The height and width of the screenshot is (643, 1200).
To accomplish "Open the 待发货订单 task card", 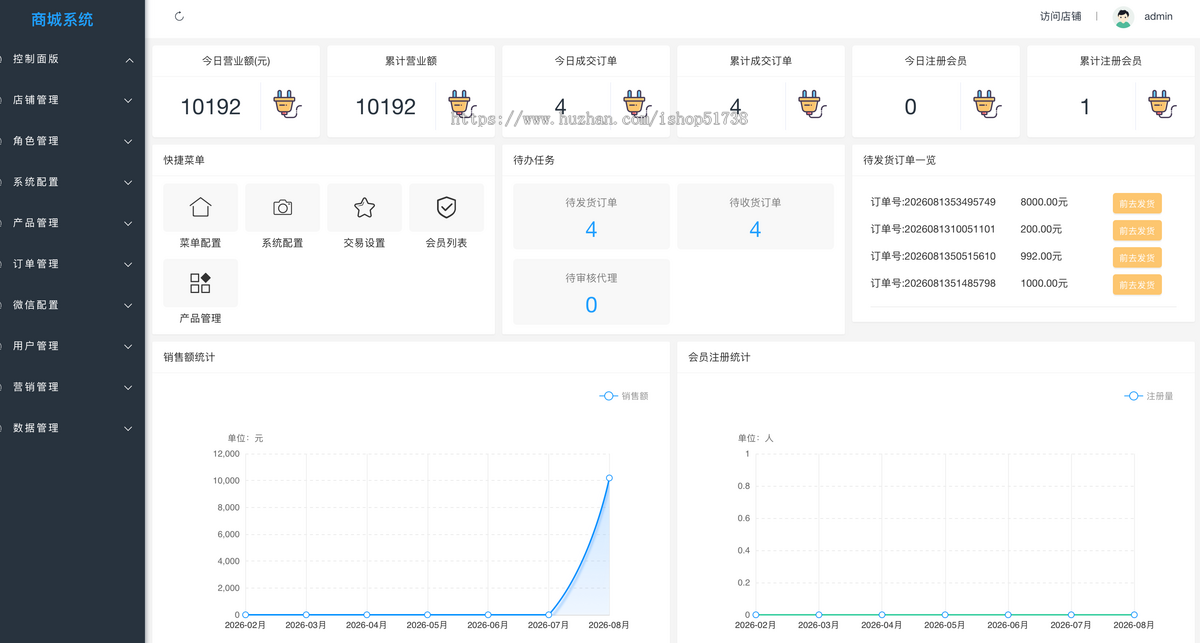I will (591, 217).
